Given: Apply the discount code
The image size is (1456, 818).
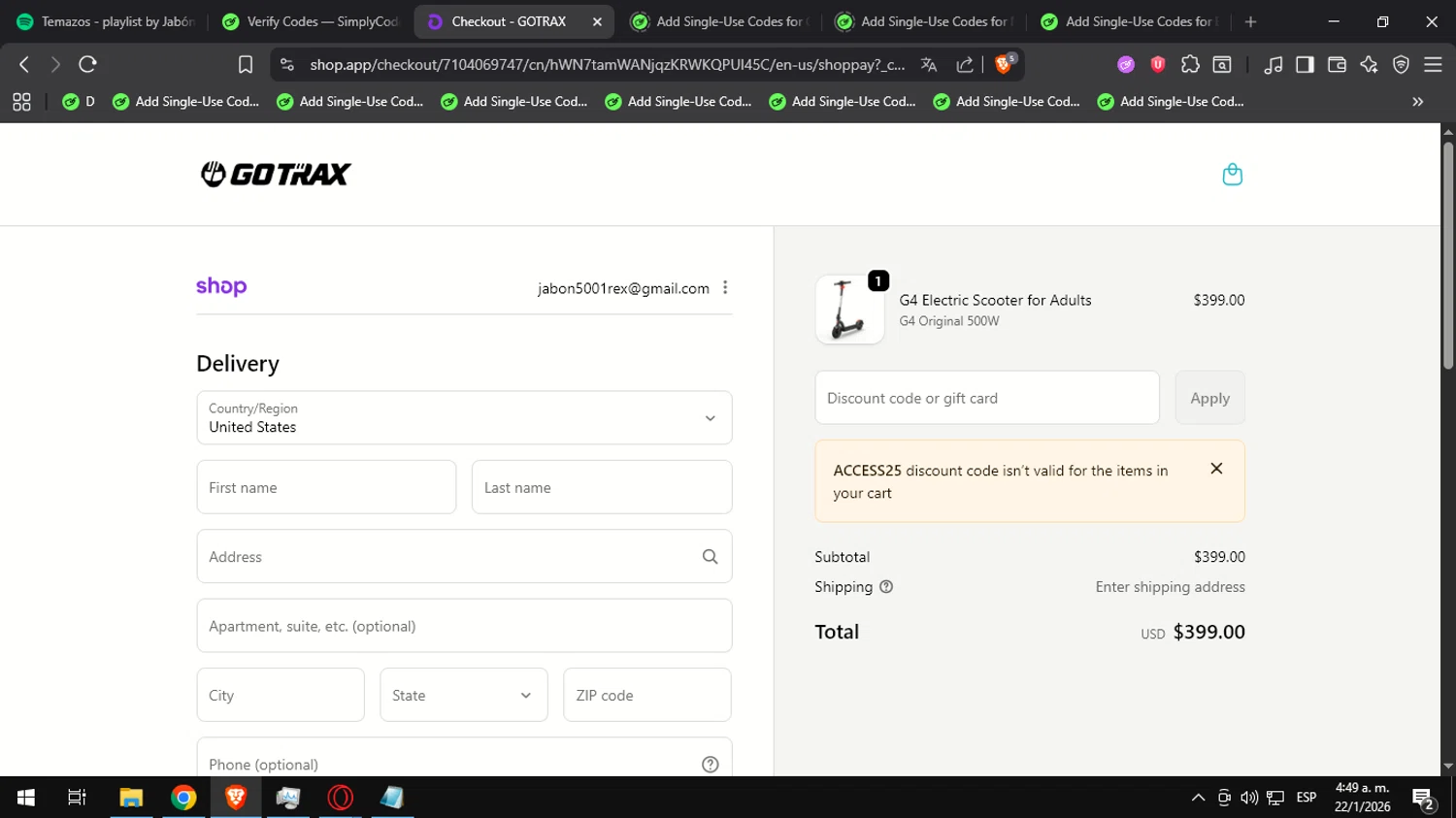Looking at the screenshot, I should [1209, 398].
